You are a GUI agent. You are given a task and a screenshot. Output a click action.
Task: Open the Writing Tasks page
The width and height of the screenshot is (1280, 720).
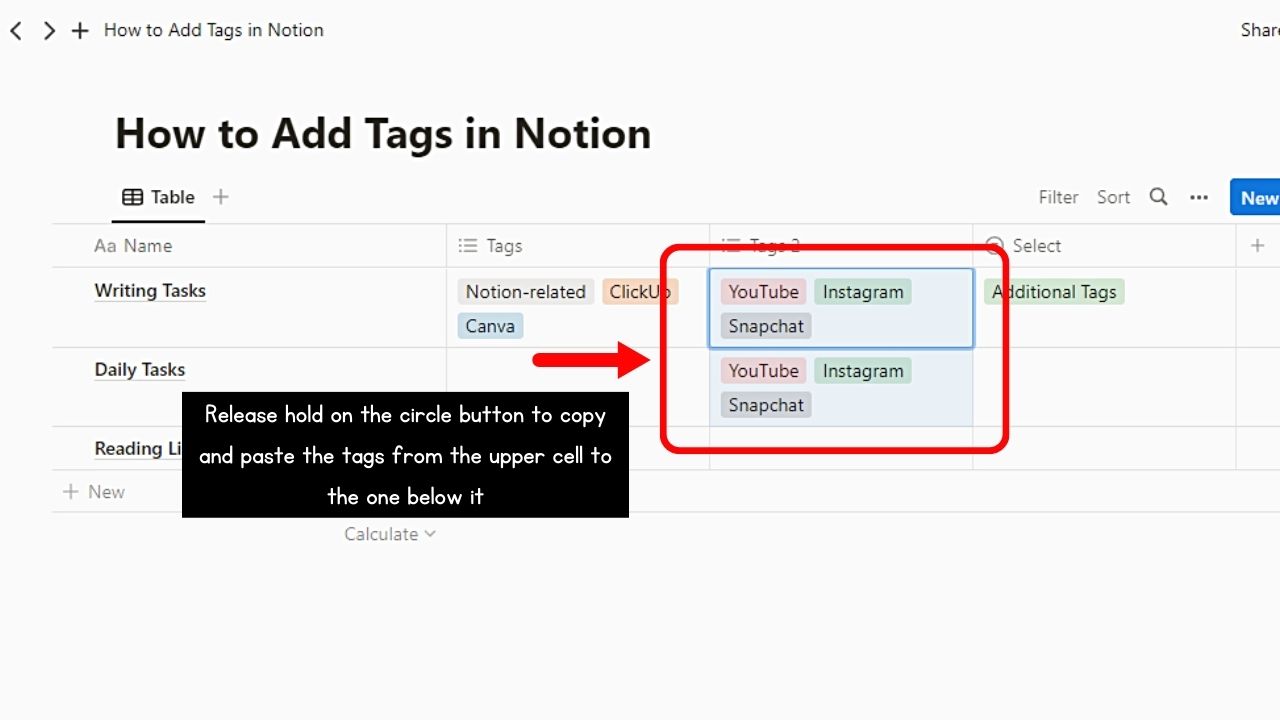(149, 291)
